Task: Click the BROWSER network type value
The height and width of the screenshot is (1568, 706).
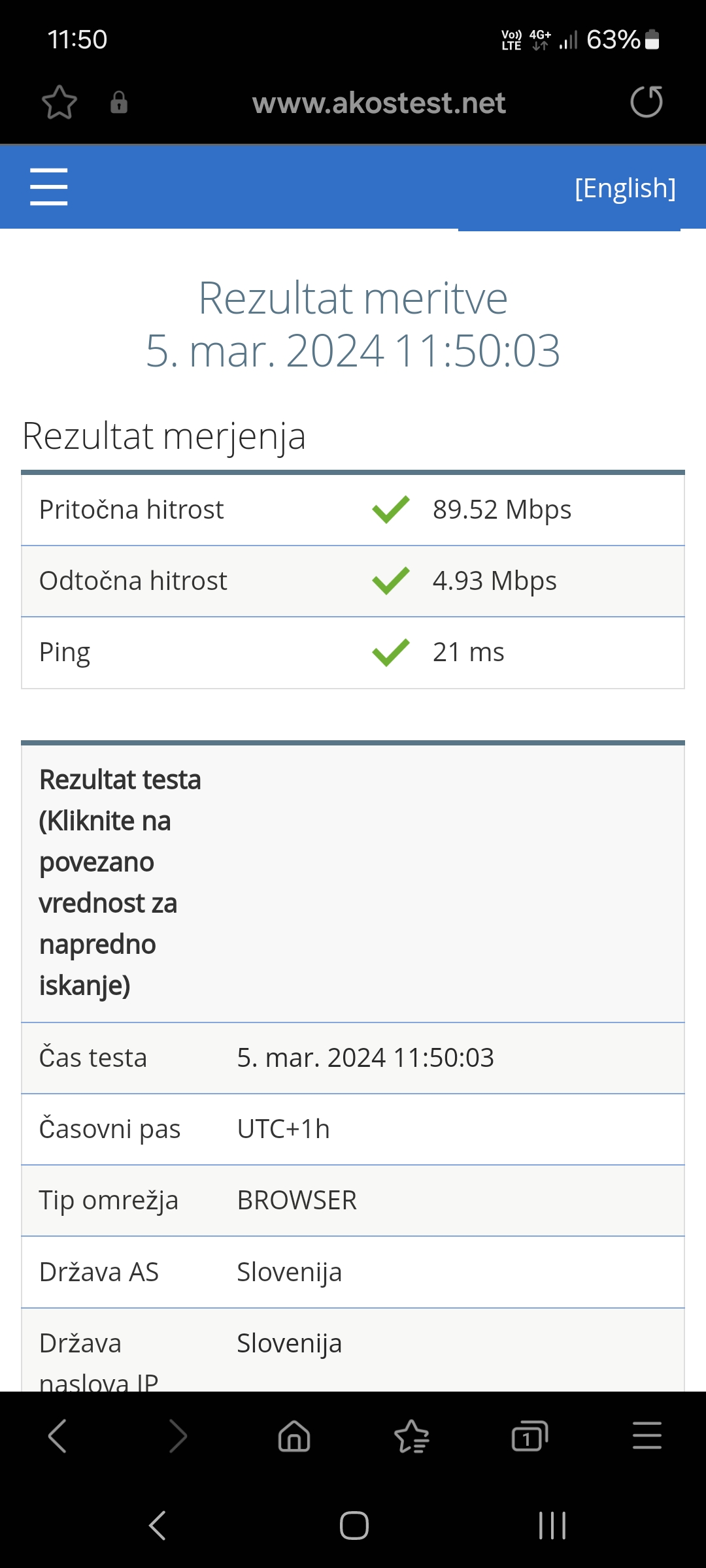Action: pos(297,1200)
